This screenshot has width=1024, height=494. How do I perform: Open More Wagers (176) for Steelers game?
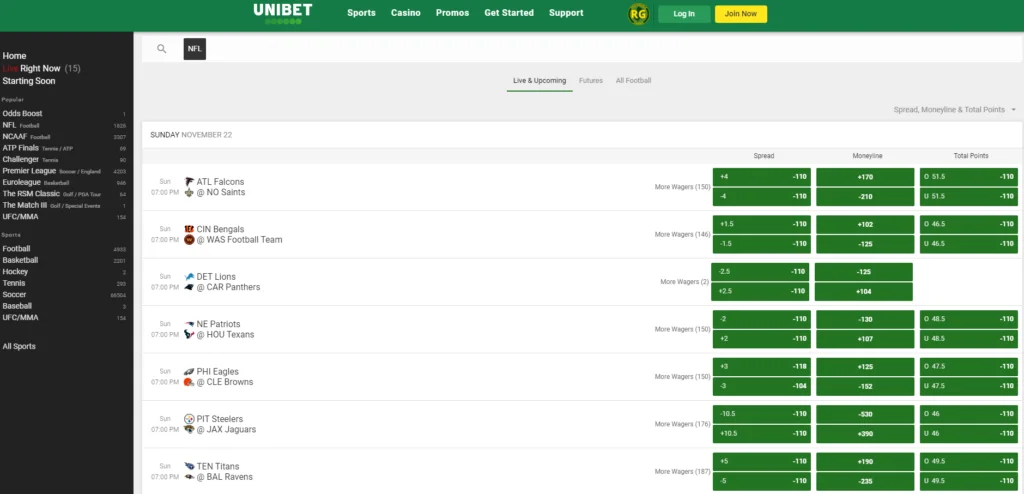pos(682,424)
